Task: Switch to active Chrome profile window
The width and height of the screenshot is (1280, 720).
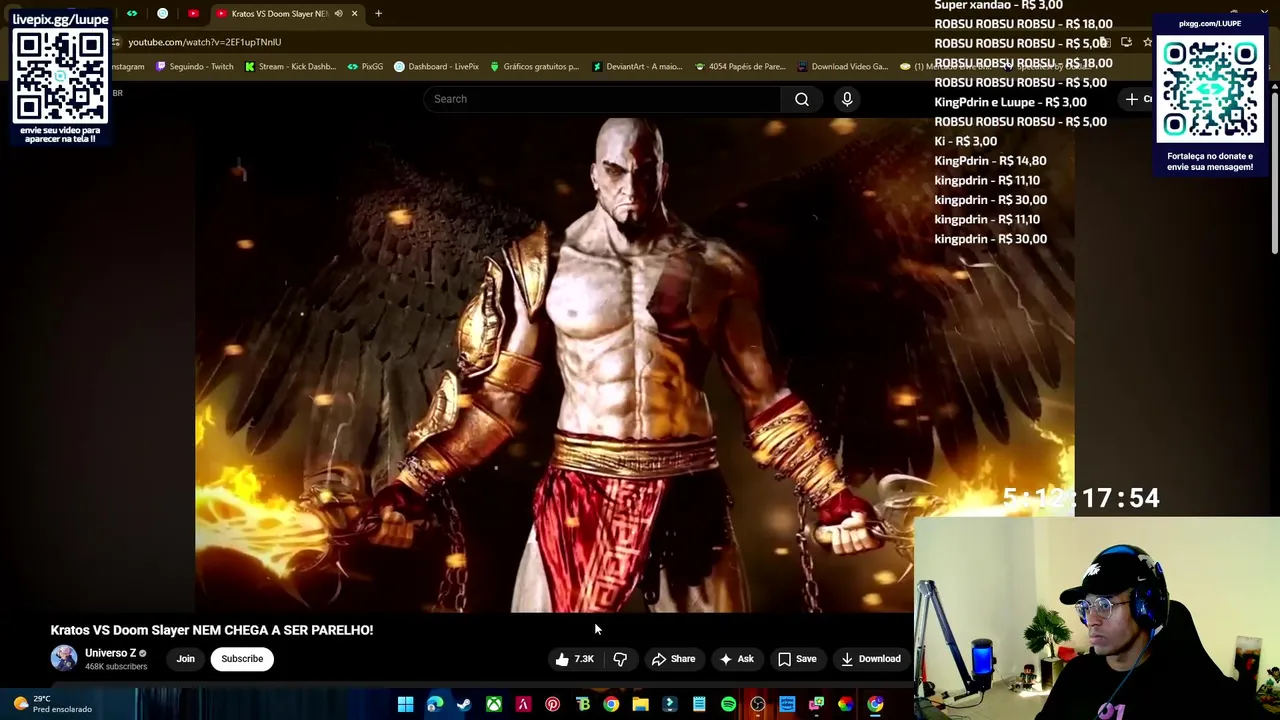Action: point(875,705)
